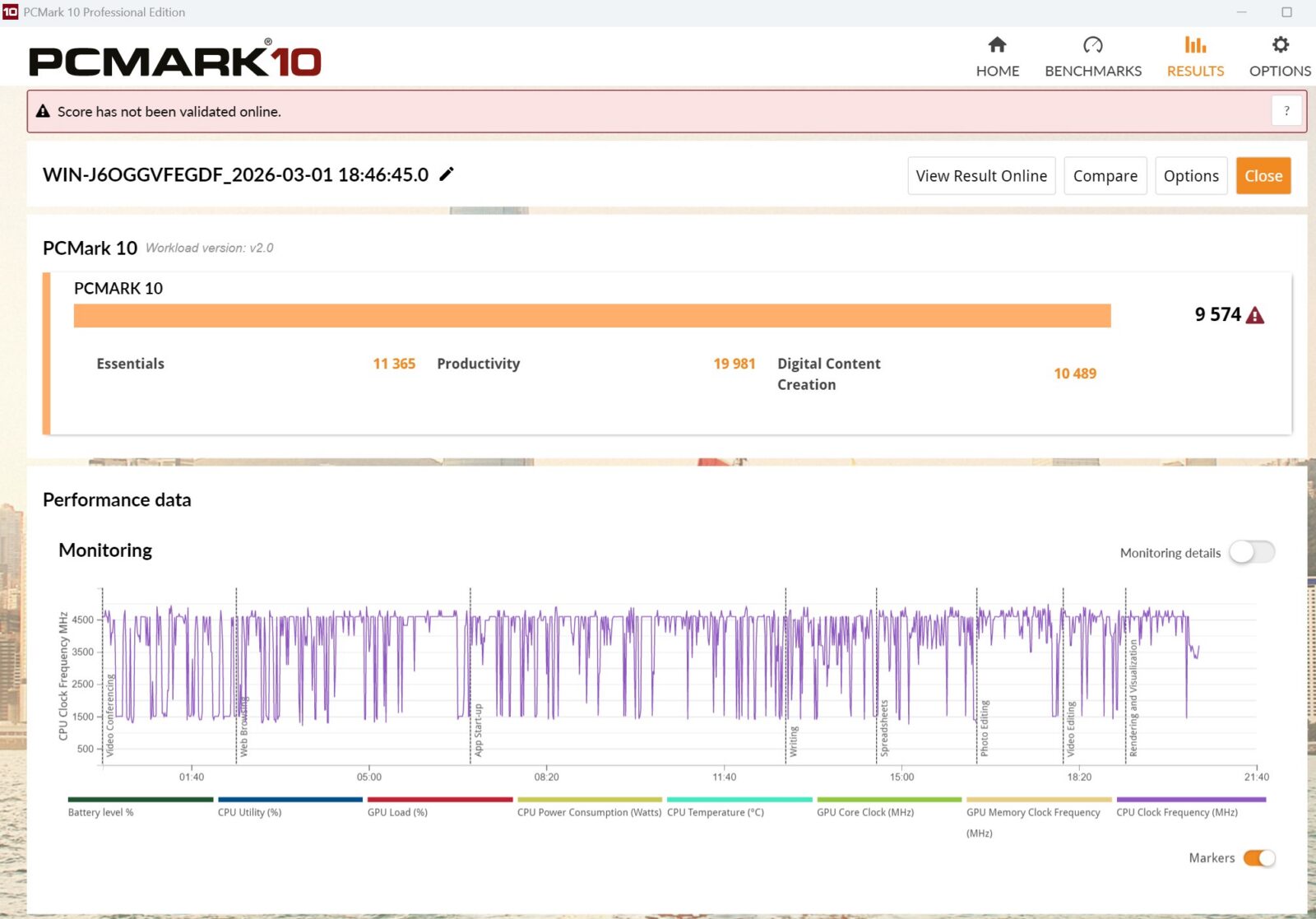
Task: Expand the Essentials score section
Action: (x=130, y=364)
